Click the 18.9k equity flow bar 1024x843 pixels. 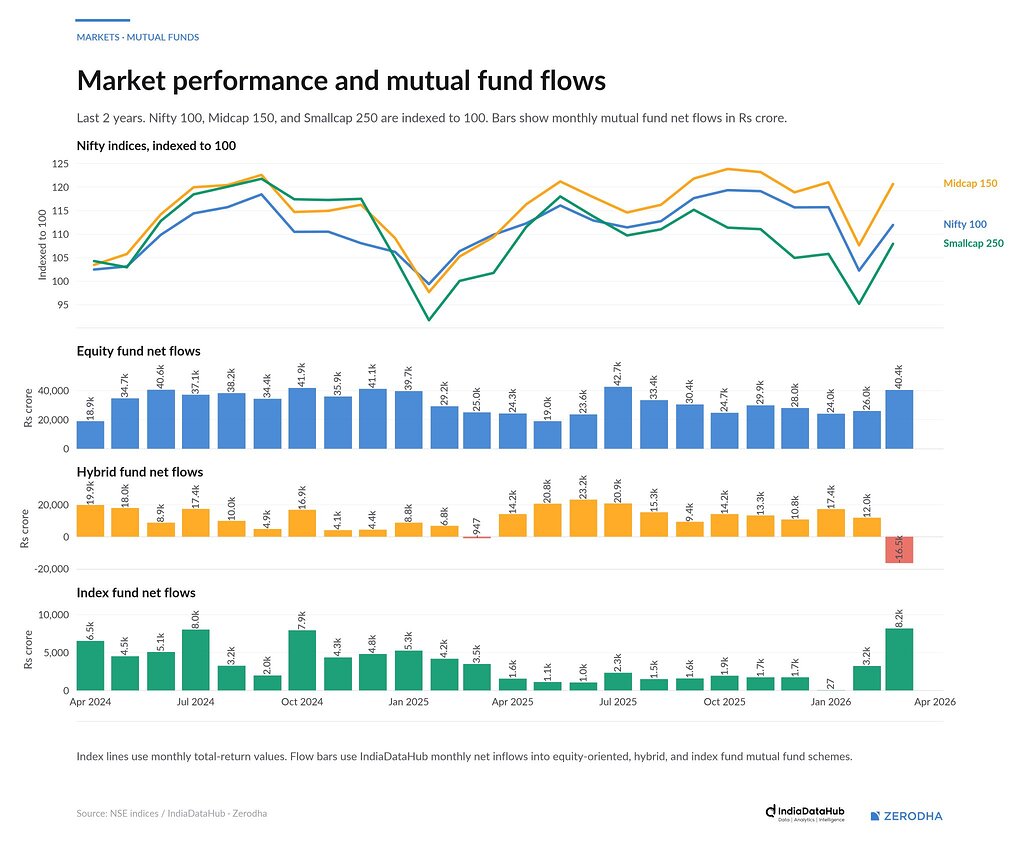click(90, 435)
